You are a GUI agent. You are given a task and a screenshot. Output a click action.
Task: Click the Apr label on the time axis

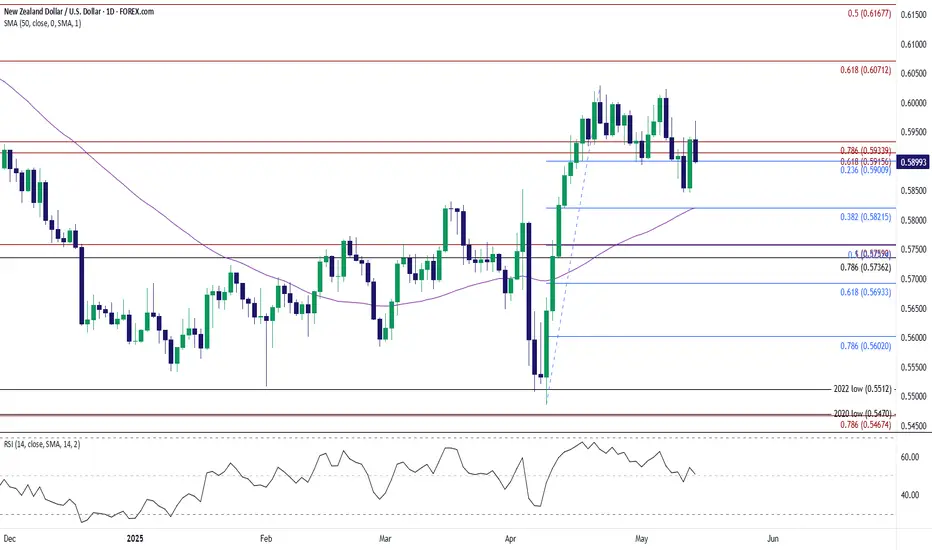click(510, 539)
